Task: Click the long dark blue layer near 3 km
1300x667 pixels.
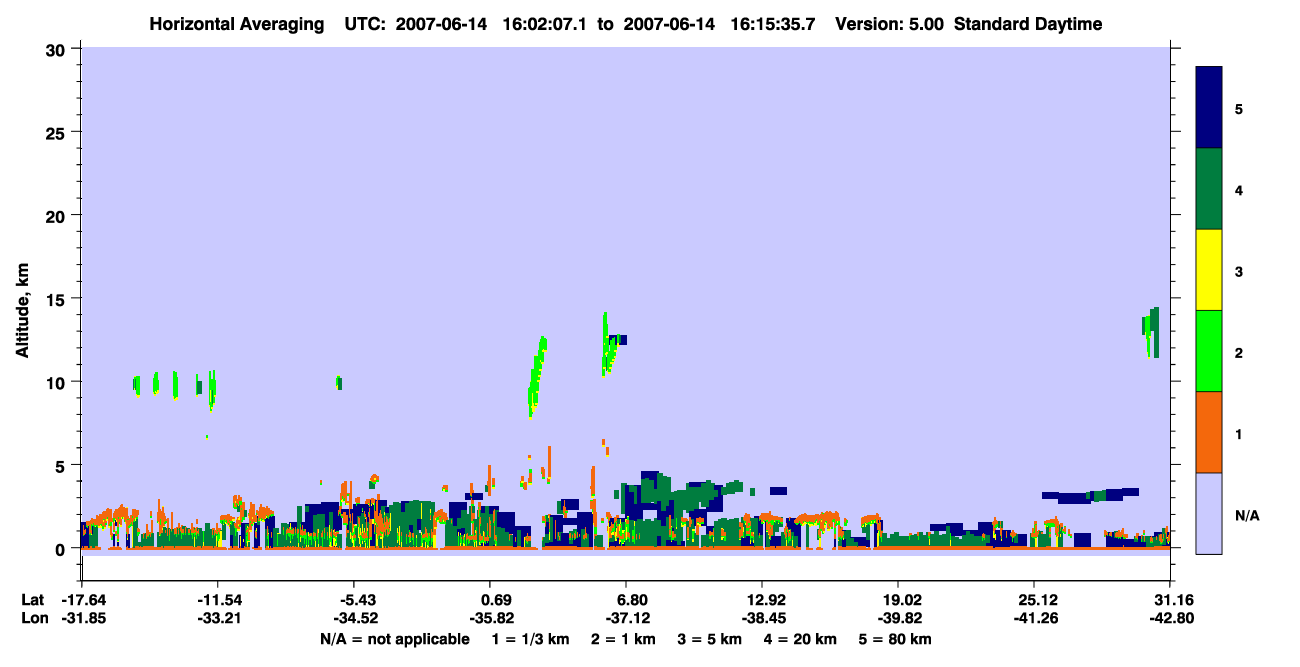Action: [1090, 495]
